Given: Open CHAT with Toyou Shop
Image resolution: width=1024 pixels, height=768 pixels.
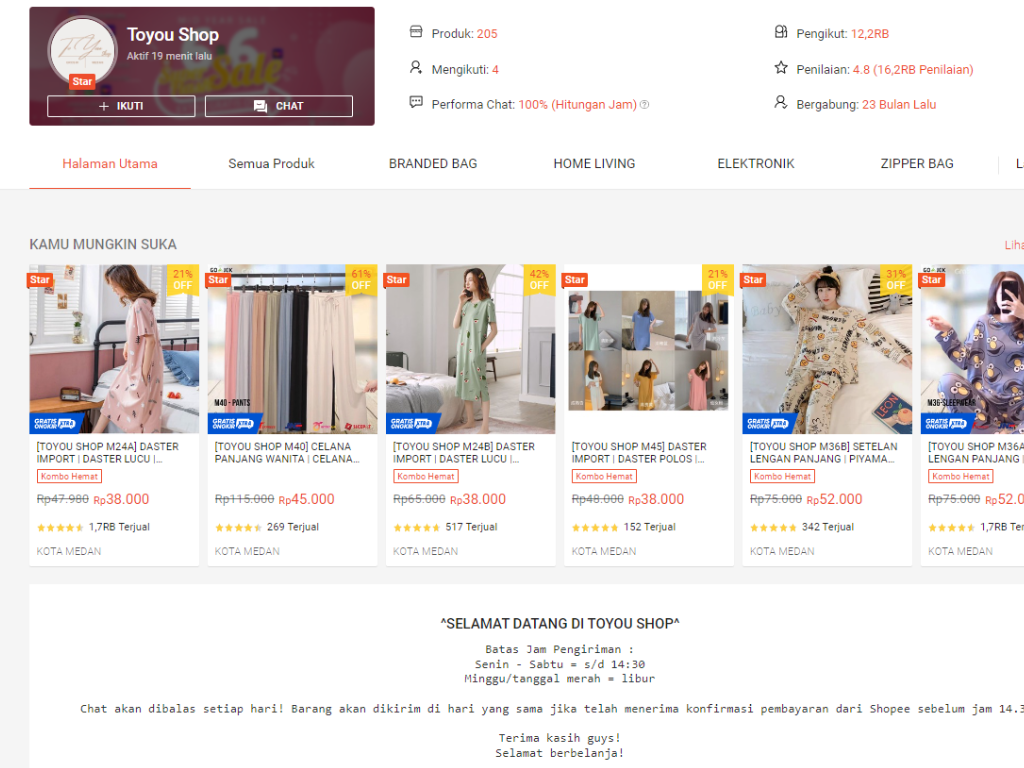Looking at the screenshot, I should (279, 106).
